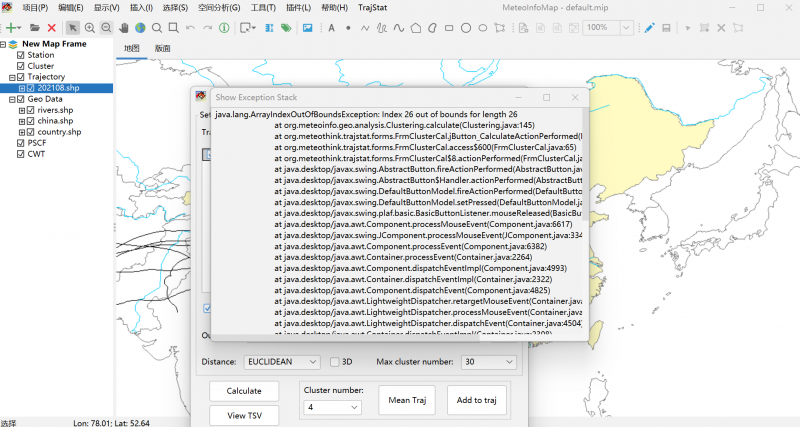
Task: Uncheck the Station layer checkbox
Action: click(x=21, y=55)
